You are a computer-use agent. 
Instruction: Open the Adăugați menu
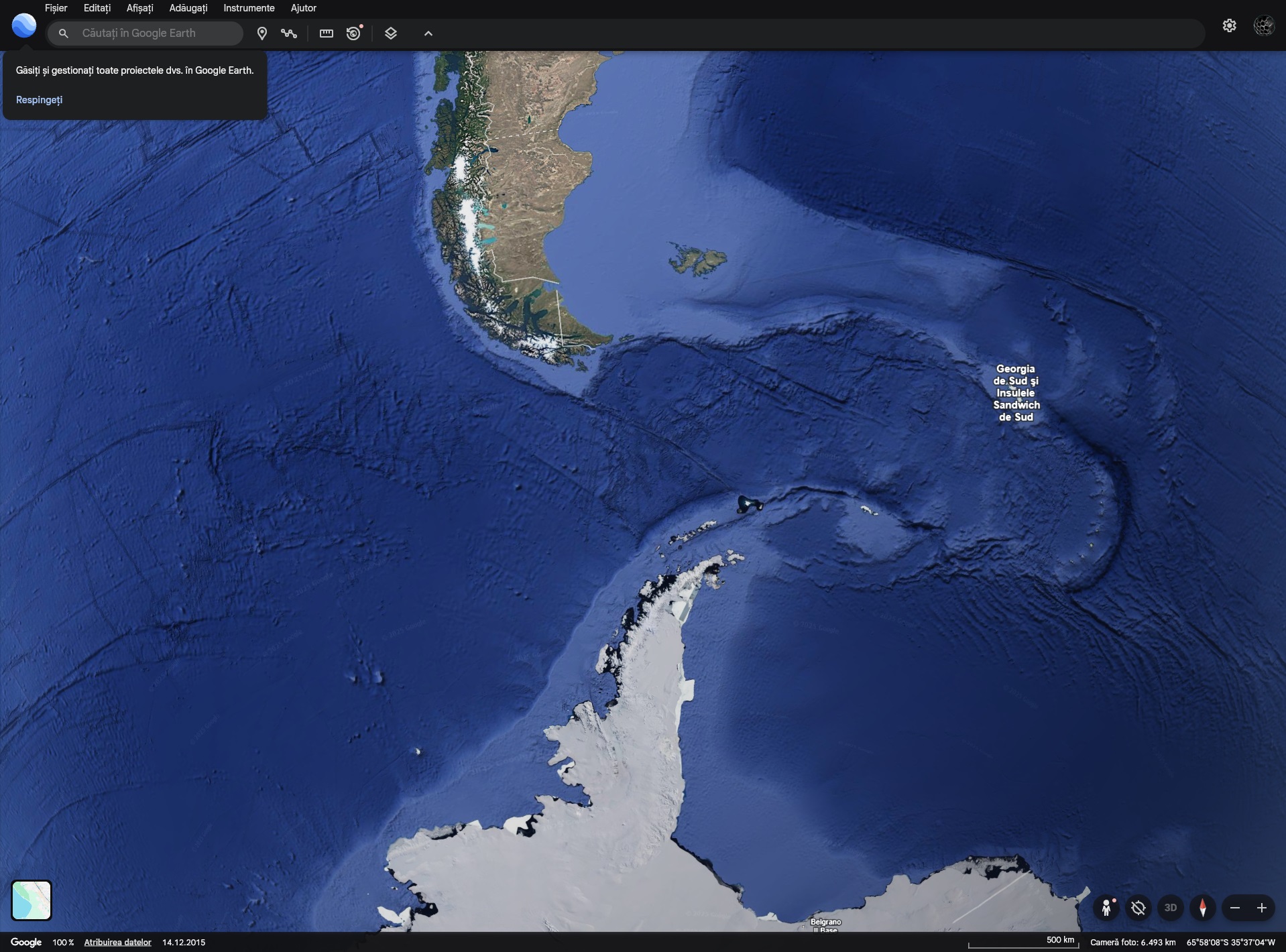tap(188, 8)
